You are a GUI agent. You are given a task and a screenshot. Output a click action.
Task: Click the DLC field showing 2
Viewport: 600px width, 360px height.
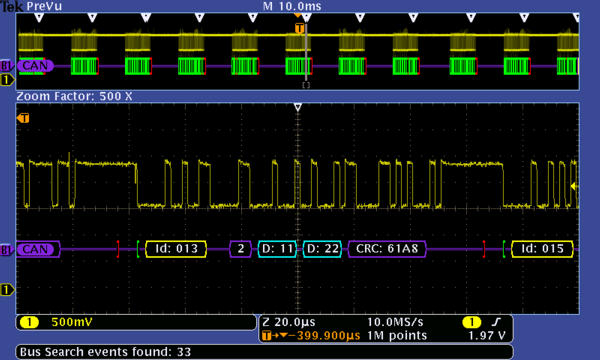(x=241, y=249)
